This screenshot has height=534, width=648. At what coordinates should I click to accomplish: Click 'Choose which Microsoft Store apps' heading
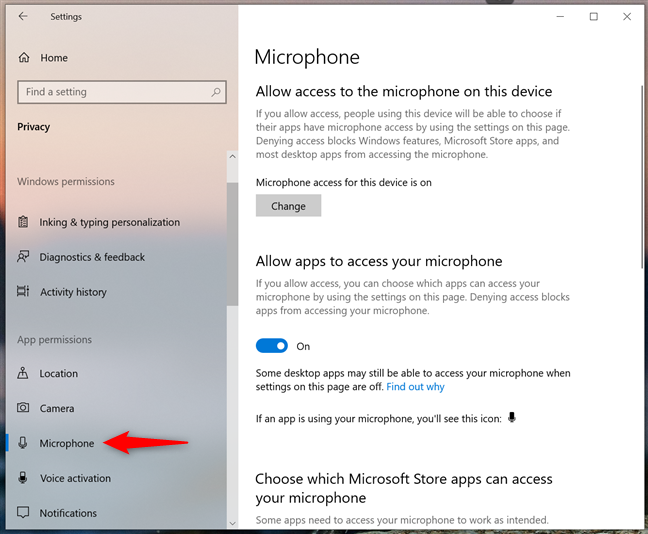pyautogui.click(x=404, y=488)
